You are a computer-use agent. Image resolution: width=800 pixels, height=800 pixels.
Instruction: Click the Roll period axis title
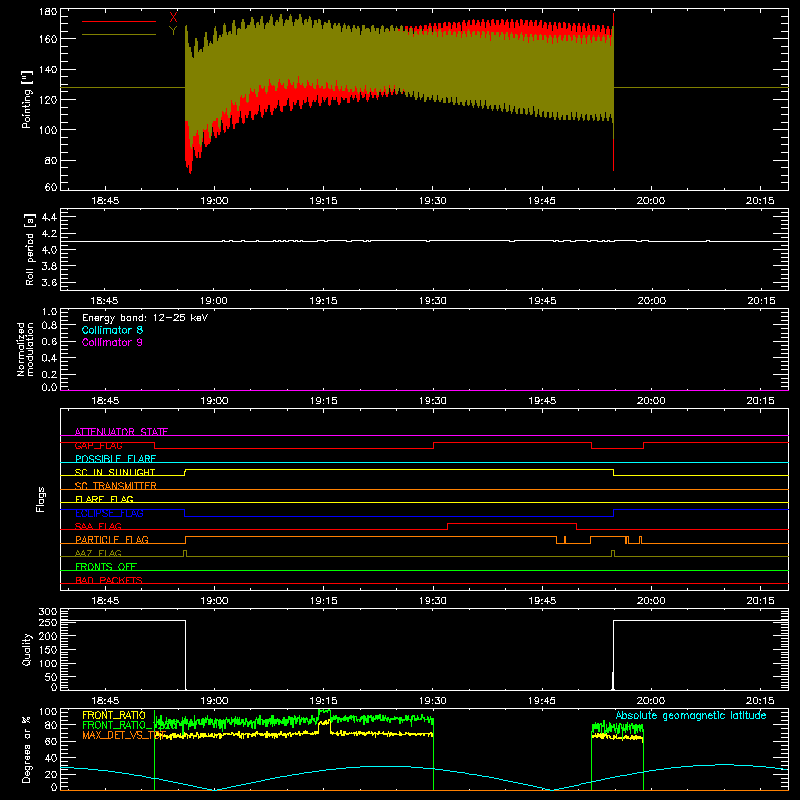click(30, 249)
